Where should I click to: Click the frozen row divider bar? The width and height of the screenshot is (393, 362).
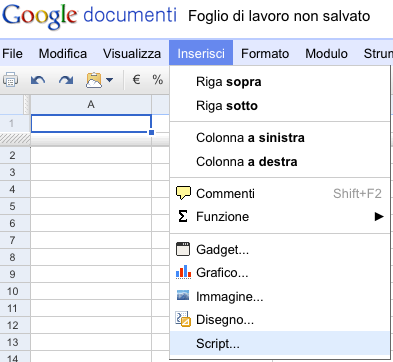coord(15,139)
